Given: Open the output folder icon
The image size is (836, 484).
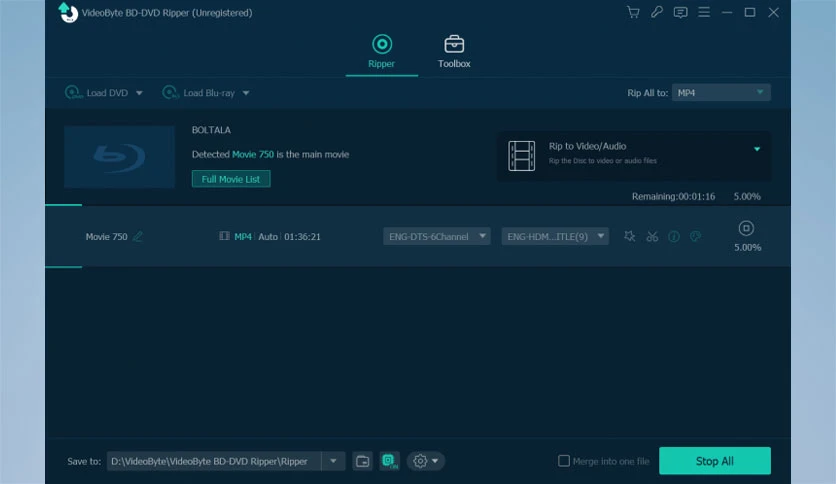Looking at the screenshot, I should 363,461.
